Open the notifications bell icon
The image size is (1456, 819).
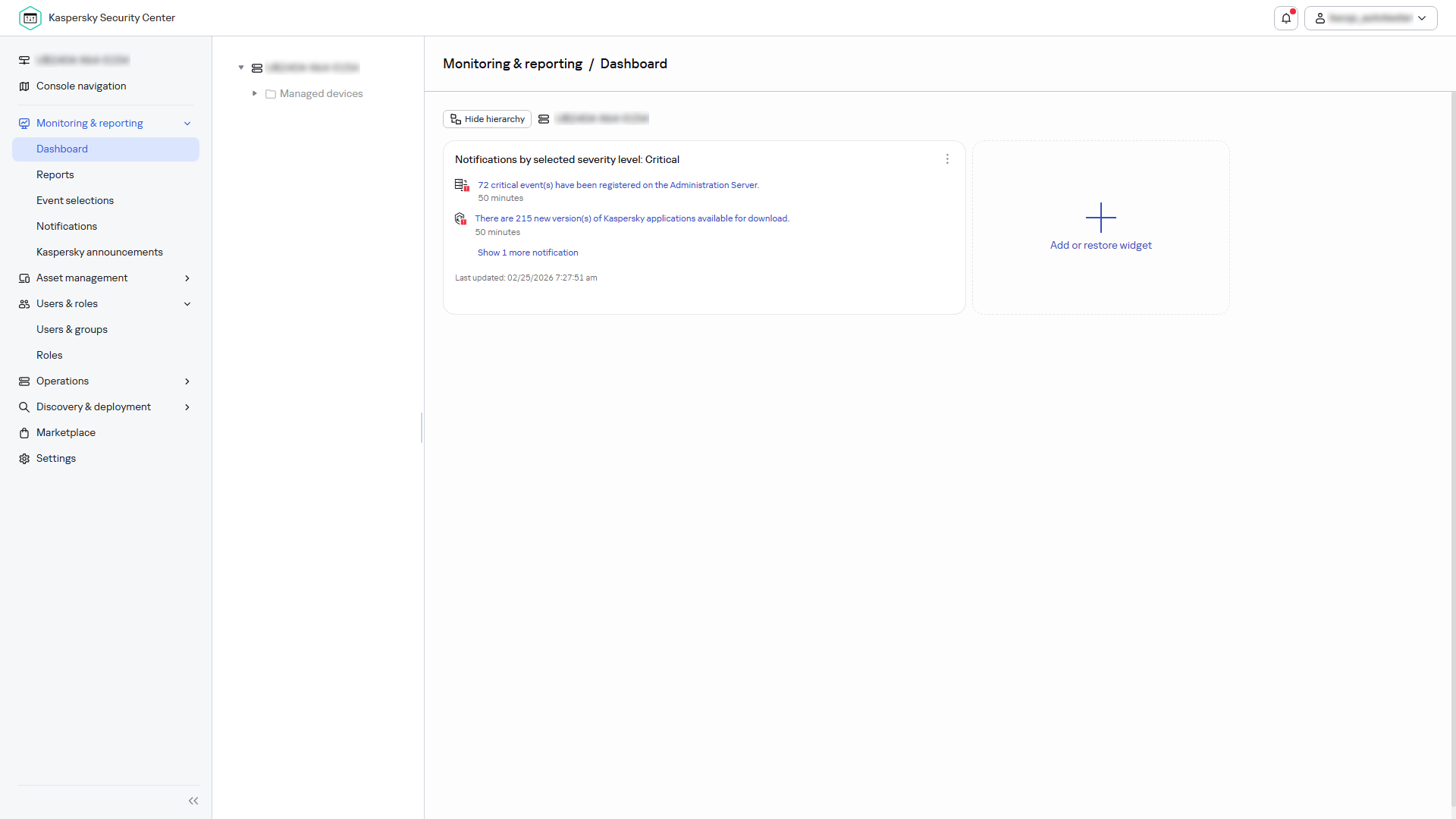coord(1286,18)
